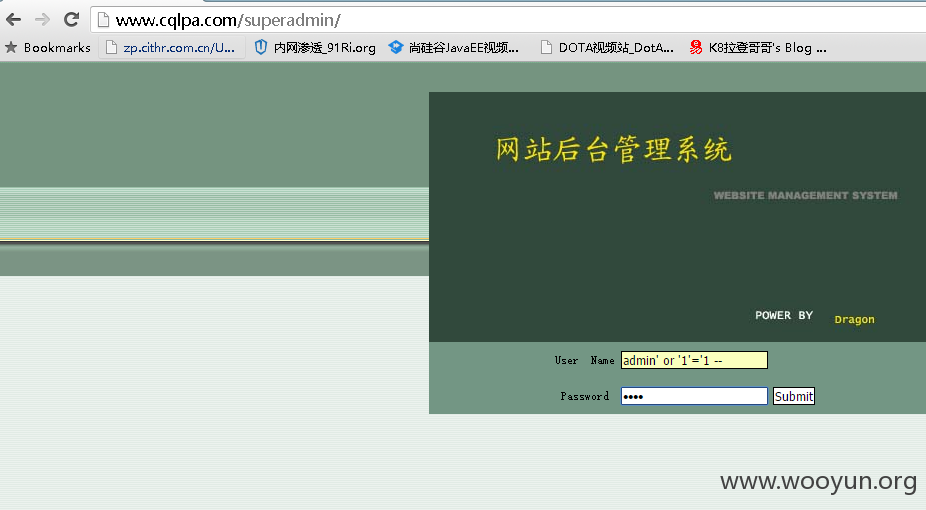The height and width of the screenshot is (510, 926).
Task: Click the page icon of the zp.cithr.com.cn bookmark
Action: (x=111, y=48)
